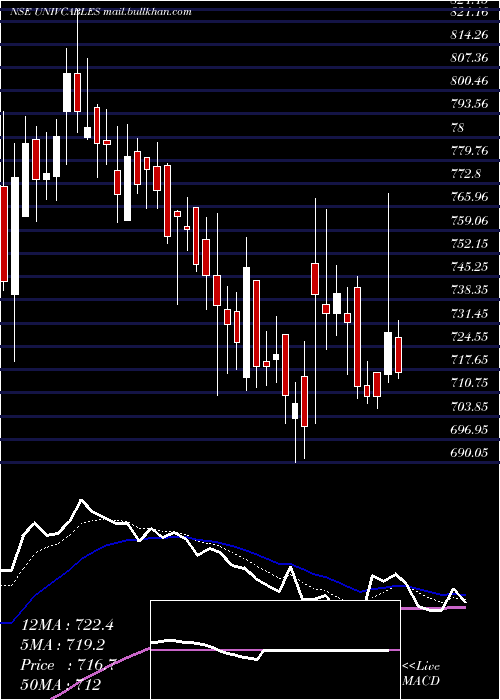The image size is (500, 700).
Task: Click the Price : 716.7 reading
Action: click(x=68, y=665)
